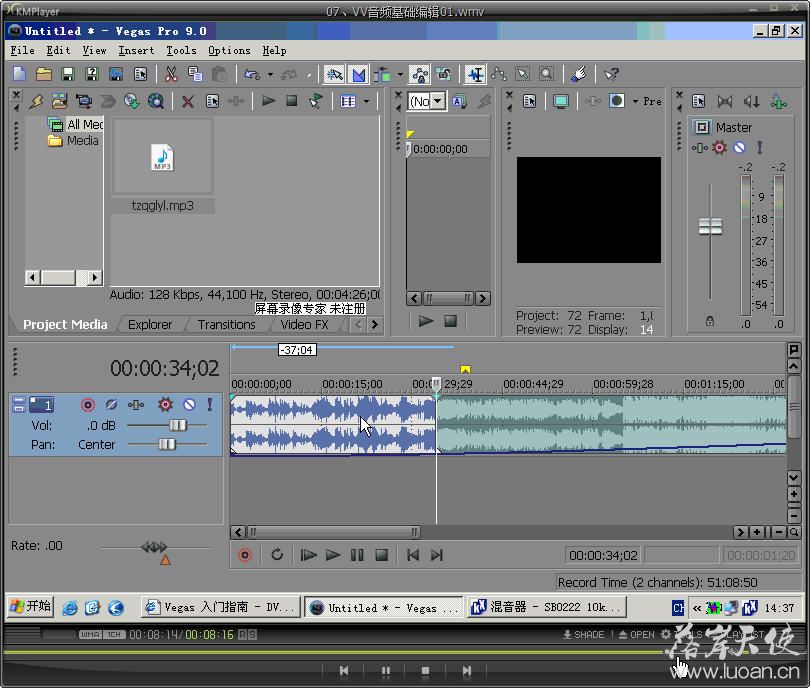Screen dimensions: 810x688
Task: Select the Zoom Edit magnifier tool
Action: tap(546, 75)
